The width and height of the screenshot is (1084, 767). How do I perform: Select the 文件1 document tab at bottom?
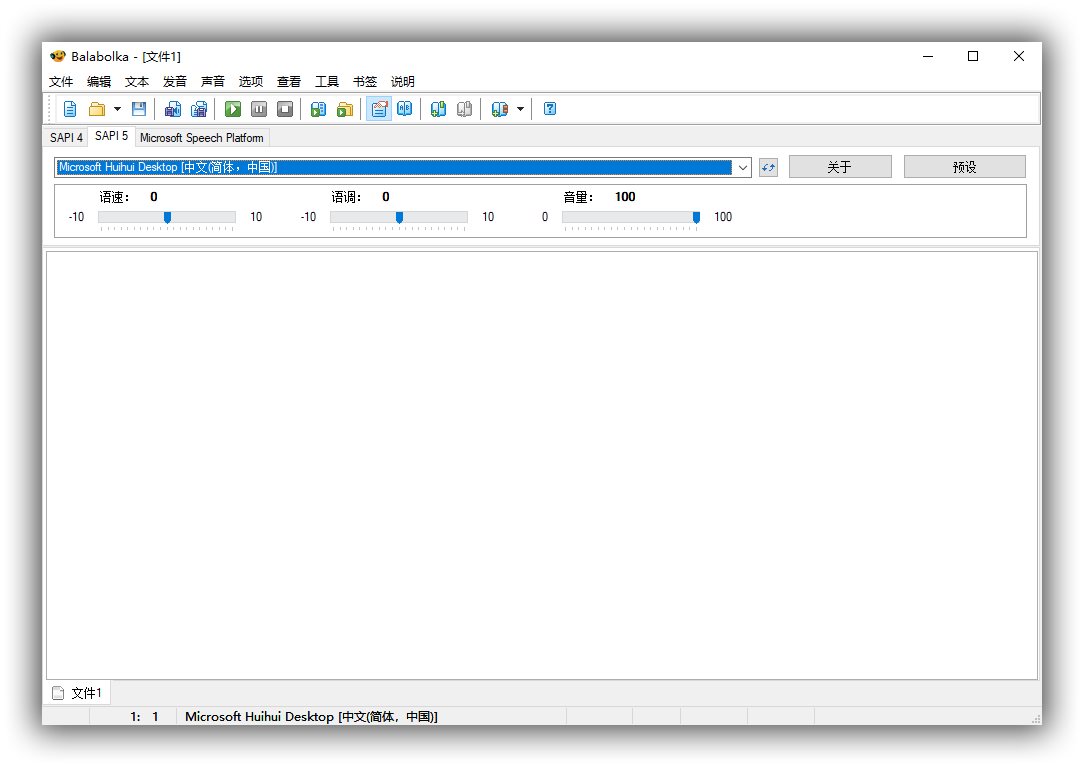(78, 693)
